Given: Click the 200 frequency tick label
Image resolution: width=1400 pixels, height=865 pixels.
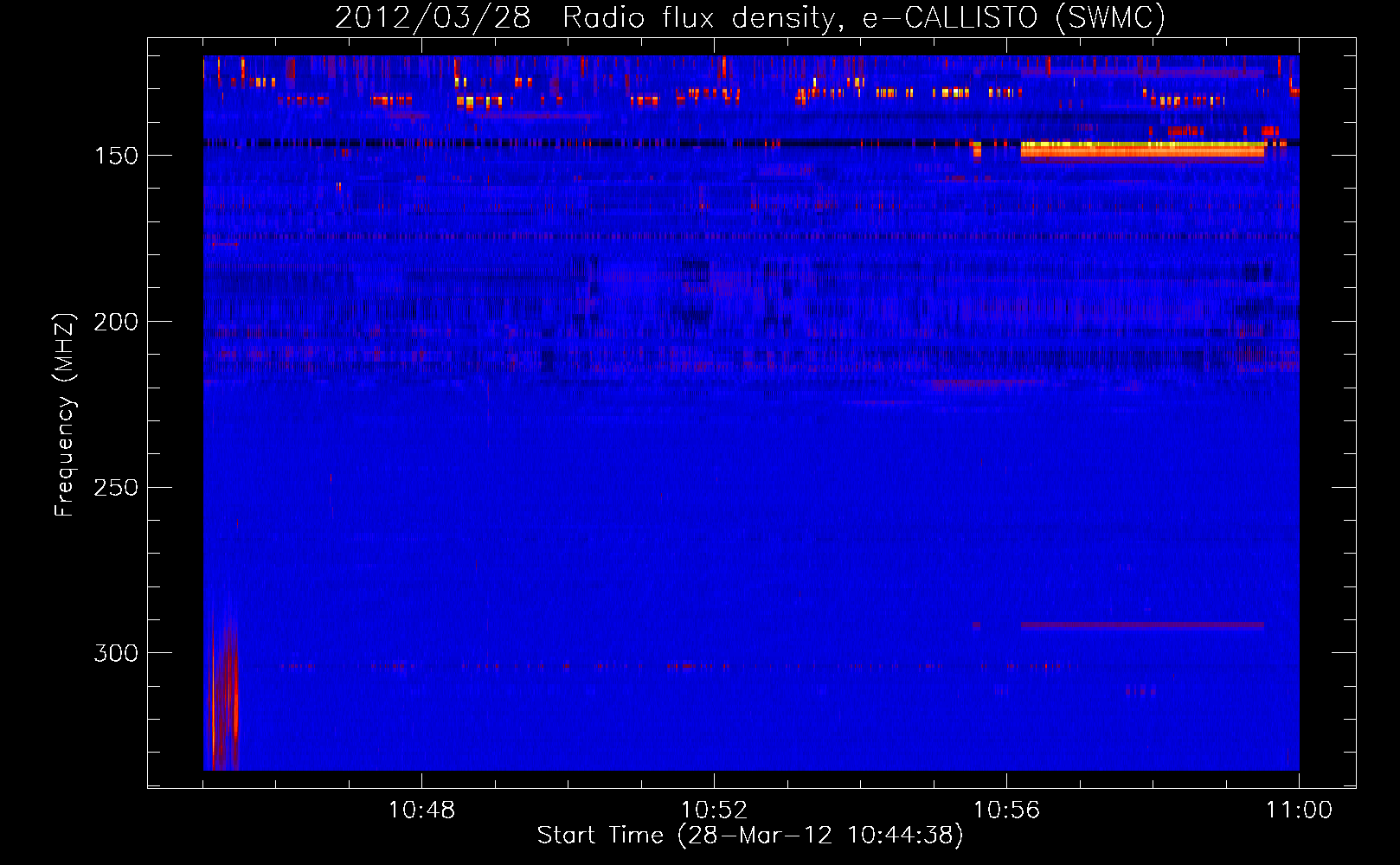Looking at the screenshot, I should (116, 322).
